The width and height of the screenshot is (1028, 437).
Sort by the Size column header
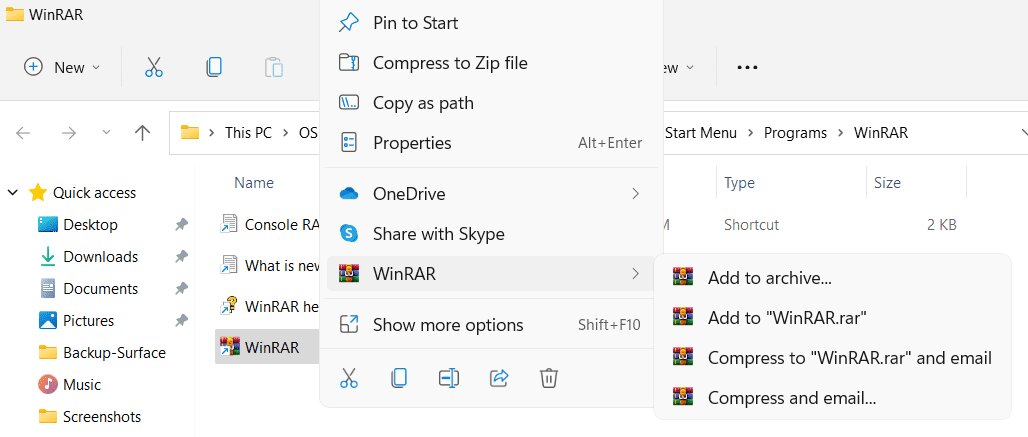coord(887,183)
